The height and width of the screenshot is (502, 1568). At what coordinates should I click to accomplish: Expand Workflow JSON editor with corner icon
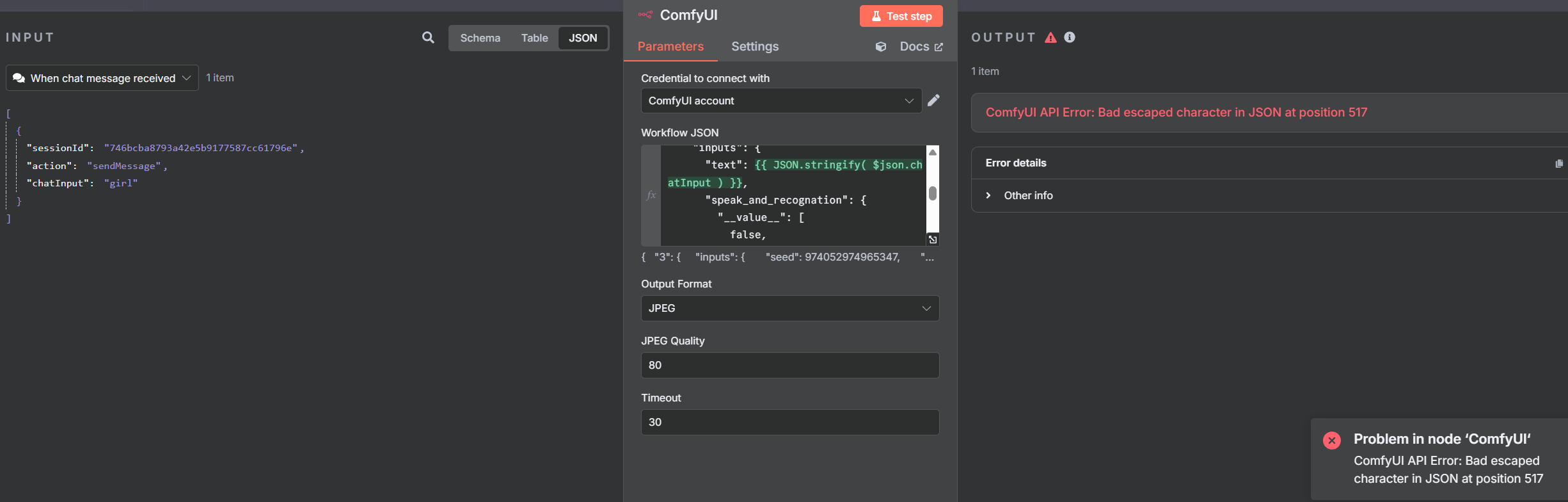(x=933, y=239)
